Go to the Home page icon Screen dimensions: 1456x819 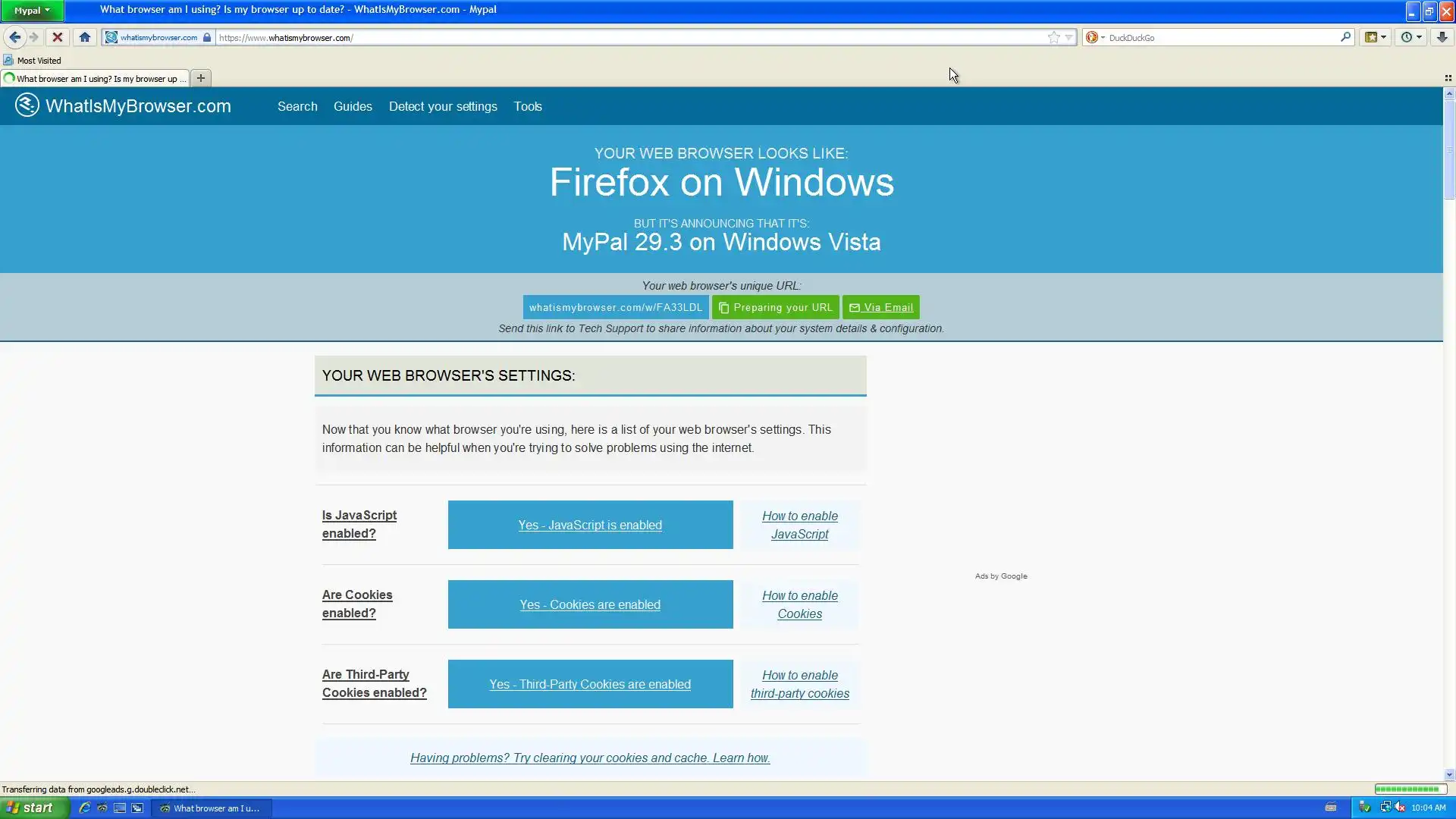click(x=85, y=37)
